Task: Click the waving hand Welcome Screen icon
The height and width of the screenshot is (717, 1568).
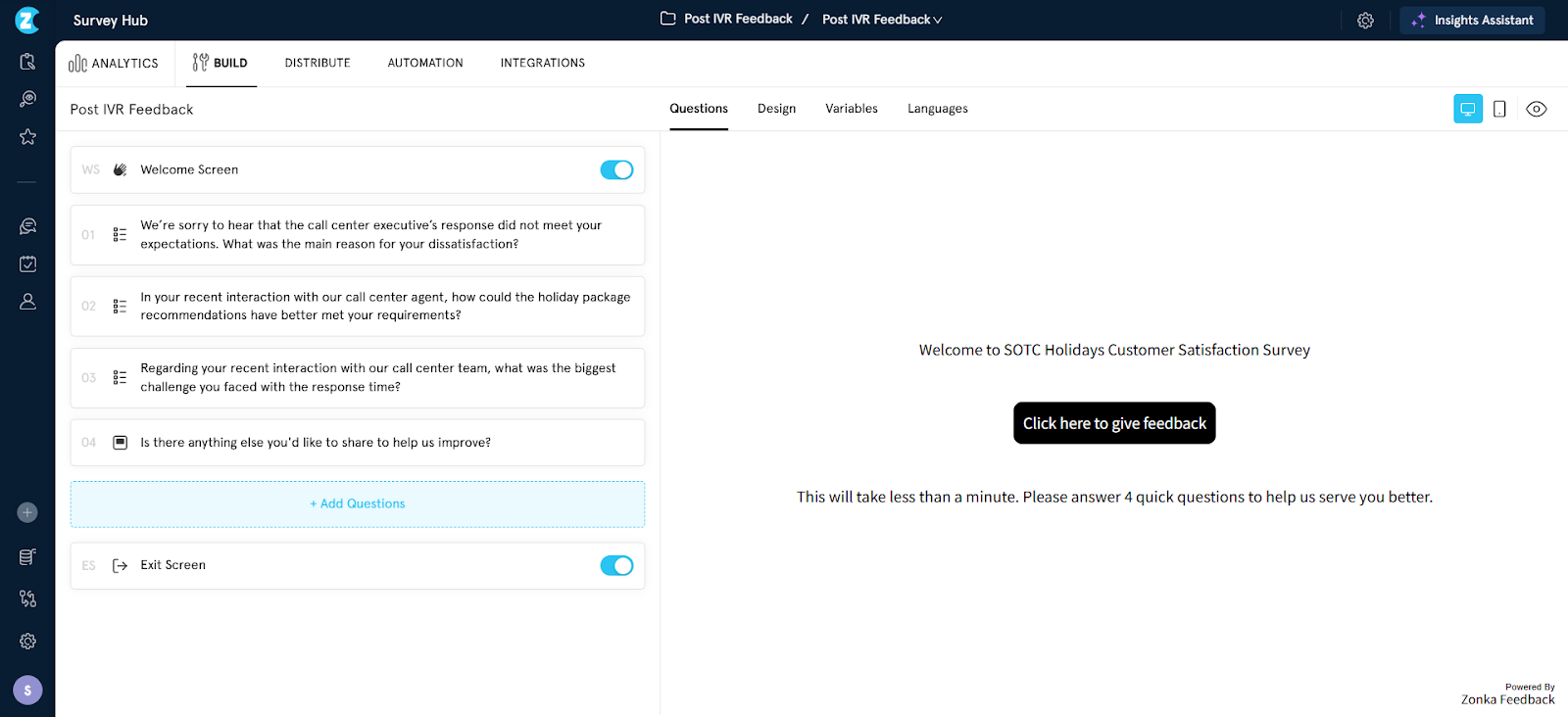Action: (120, 169)
